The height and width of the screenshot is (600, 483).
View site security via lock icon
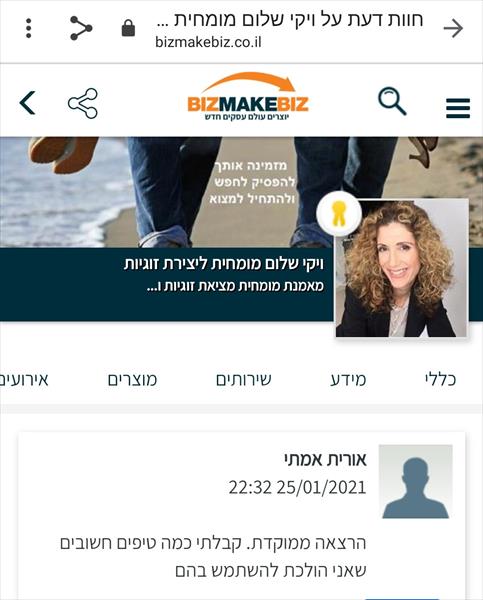click(x=128, y=28)
